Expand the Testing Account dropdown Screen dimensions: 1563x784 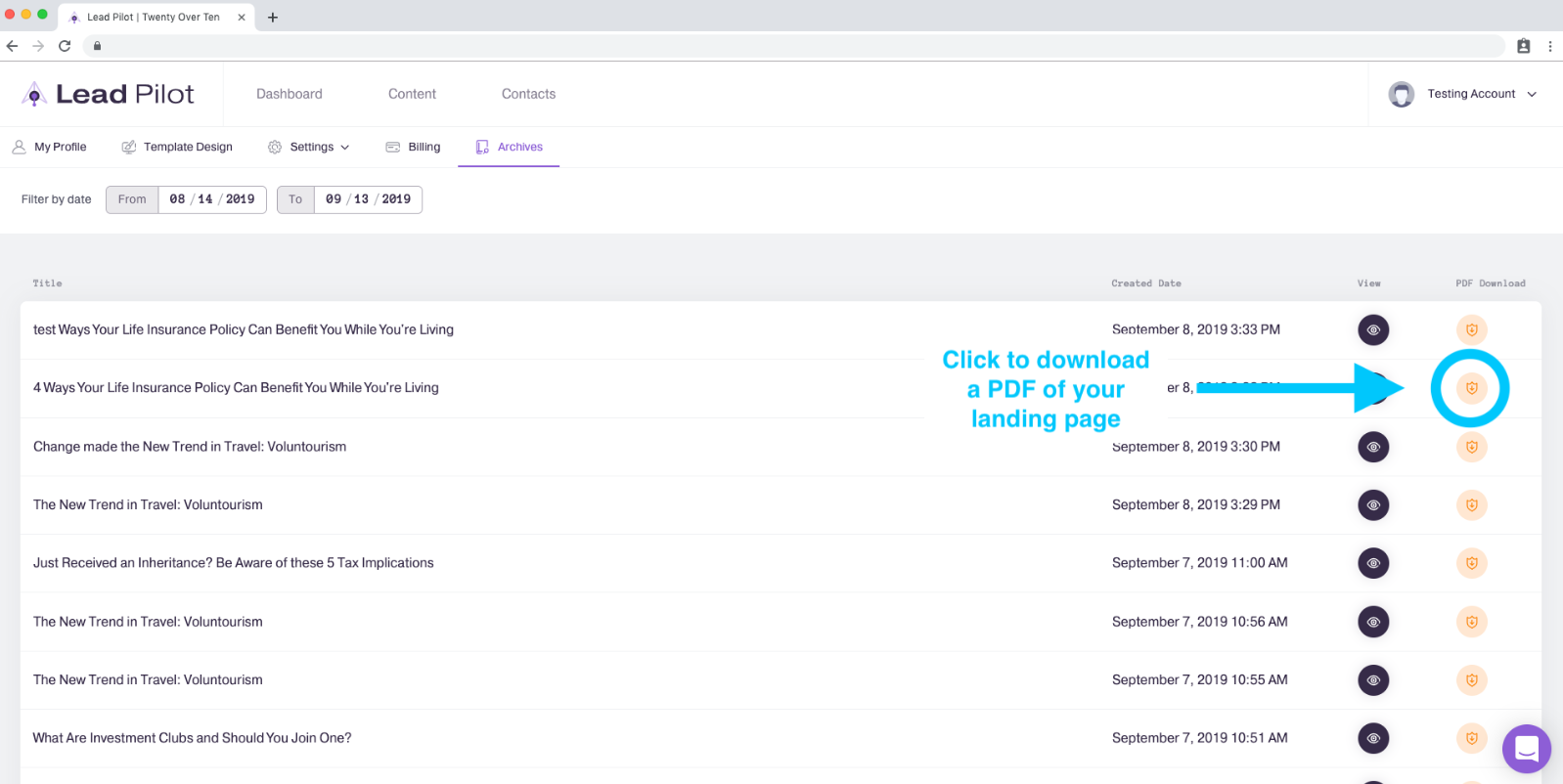[1532, 94]
